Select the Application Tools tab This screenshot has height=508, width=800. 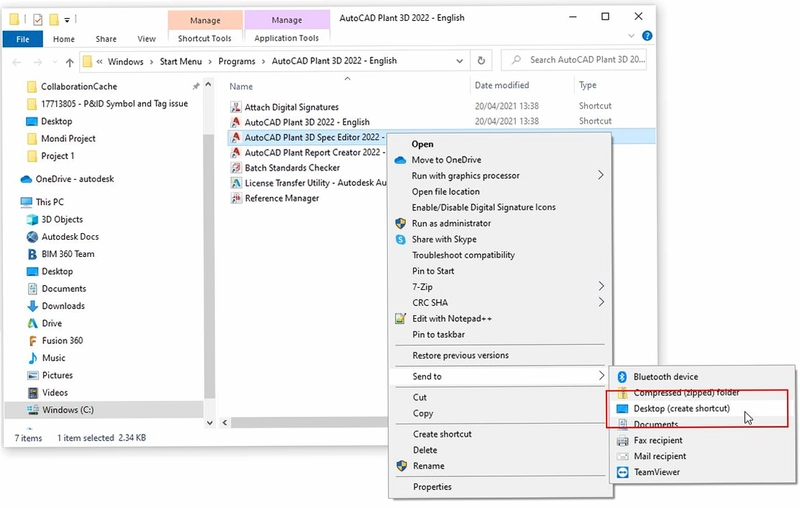pos(286,38)
